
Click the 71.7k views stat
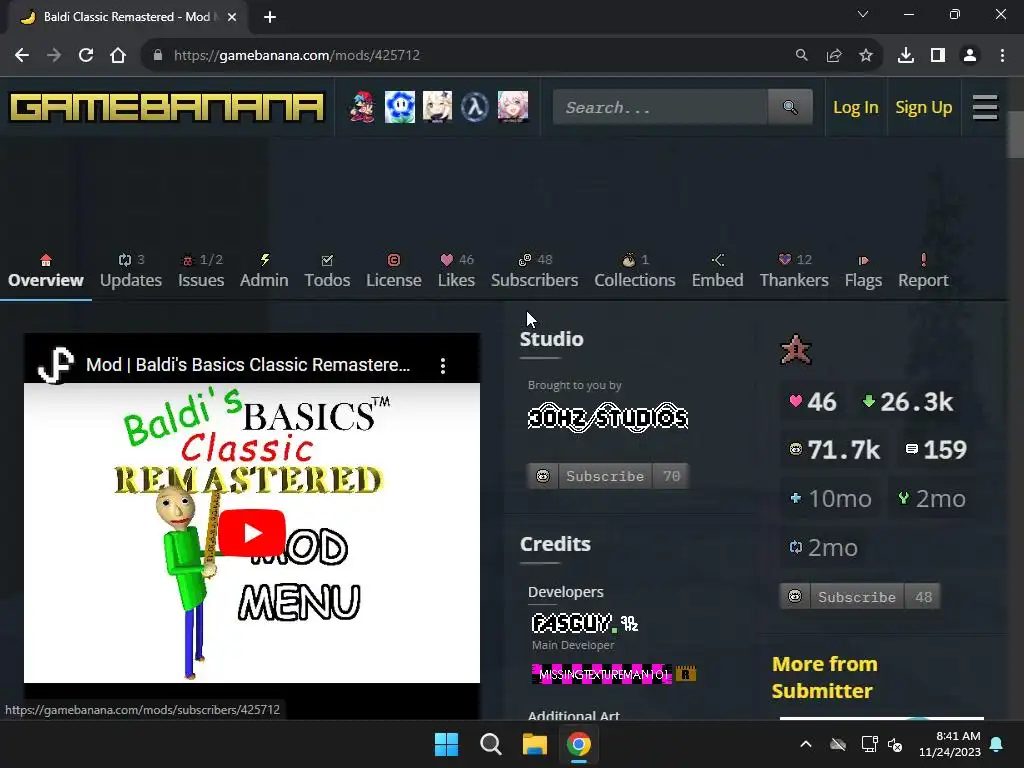tap(835, 449)
